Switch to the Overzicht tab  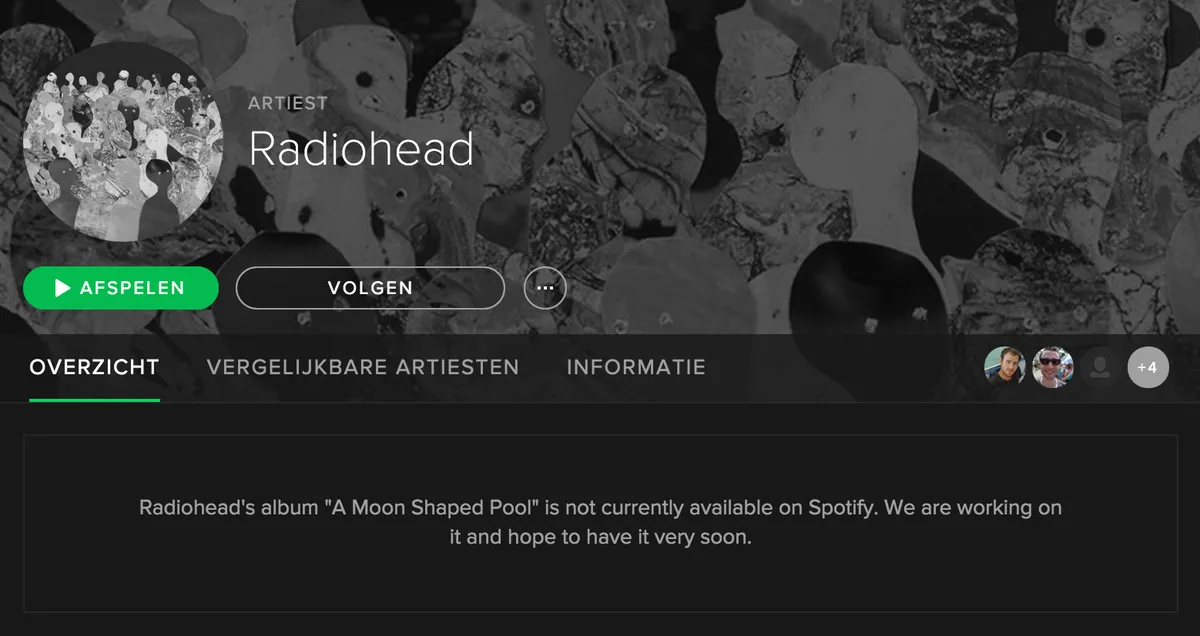94,367
